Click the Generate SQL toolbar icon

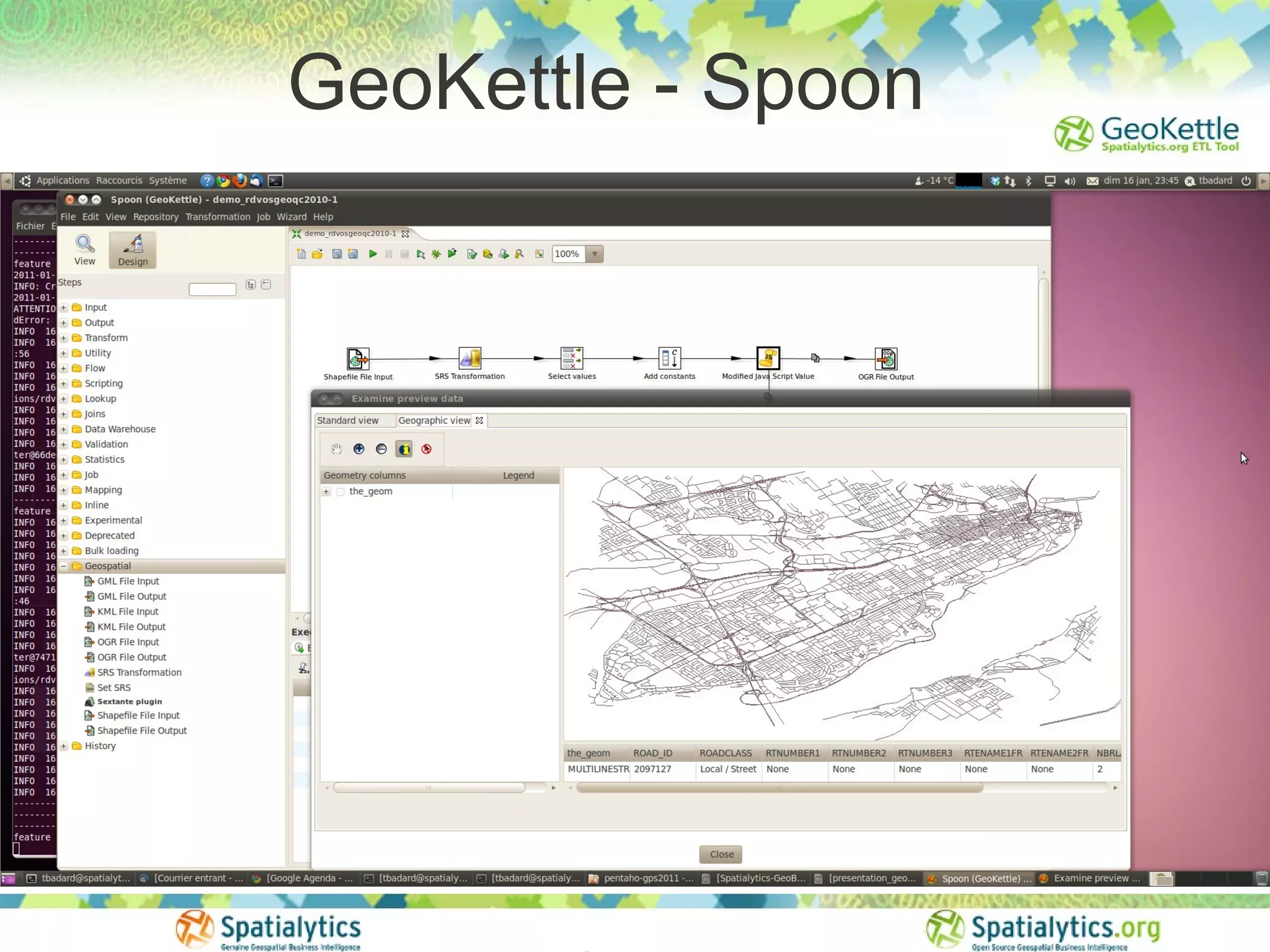coord(504,253)
